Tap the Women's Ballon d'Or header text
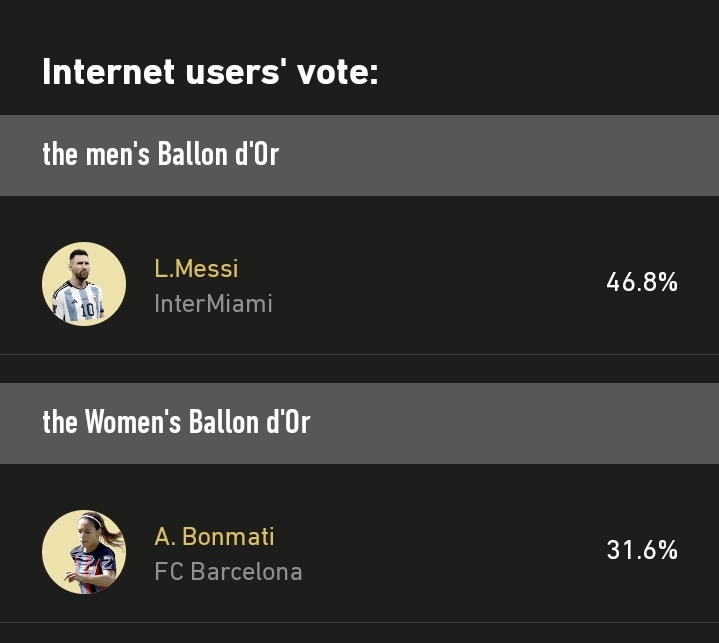This screenshot has width=719, height=643. point(176,423)
